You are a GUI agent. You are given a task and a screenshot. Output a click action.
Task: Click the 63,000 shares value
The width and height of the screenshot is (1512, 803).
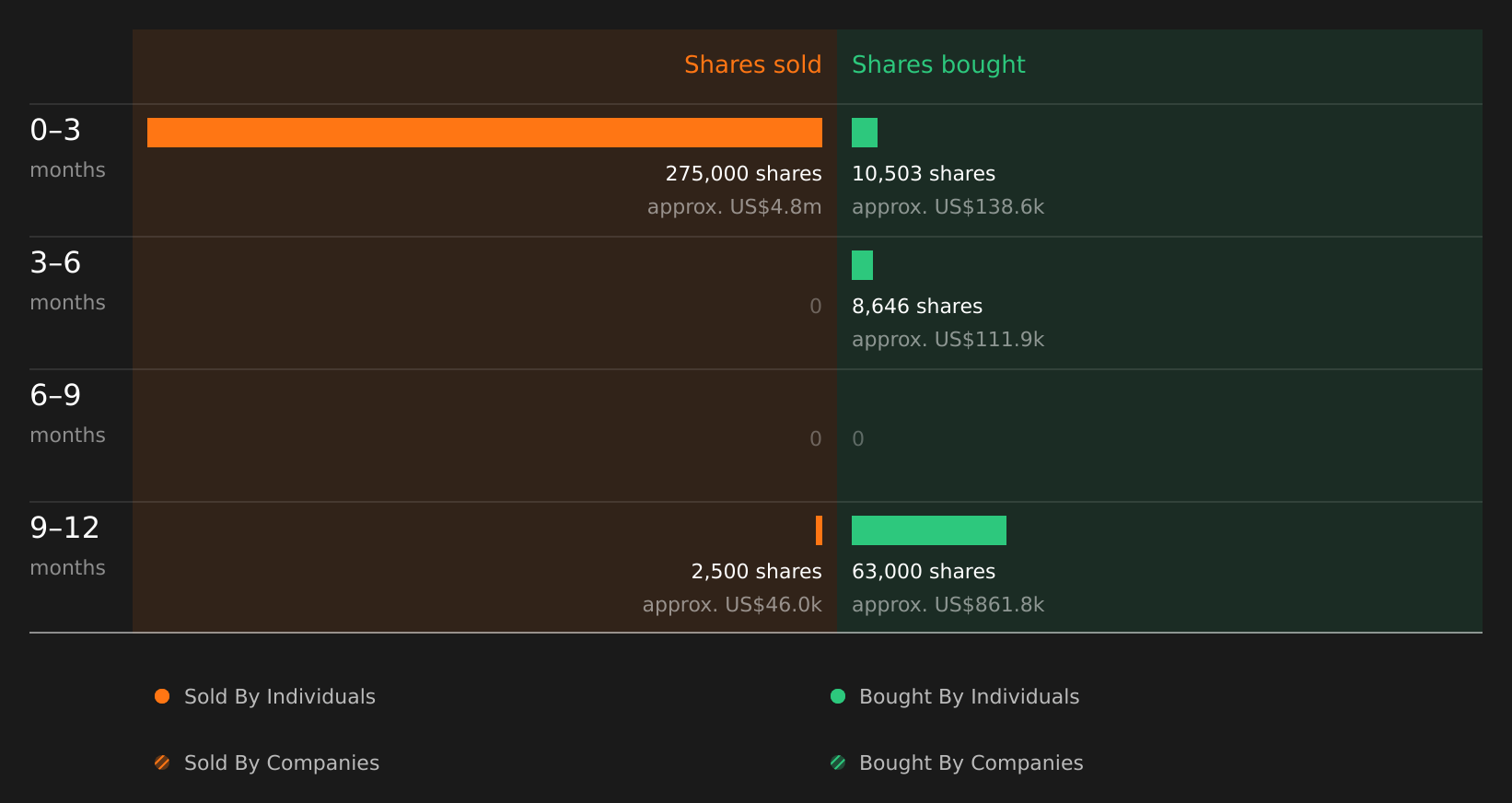pyautogui.click(x=924, y=572)
